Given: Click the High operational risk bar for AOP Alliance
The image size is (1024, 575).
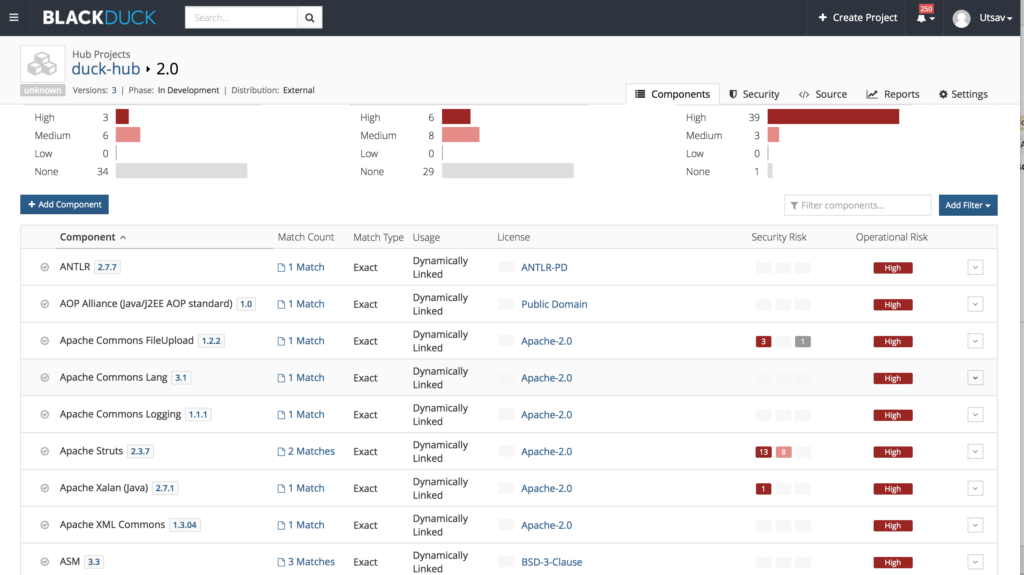Looking at the screenshot, I should [892, 305].
